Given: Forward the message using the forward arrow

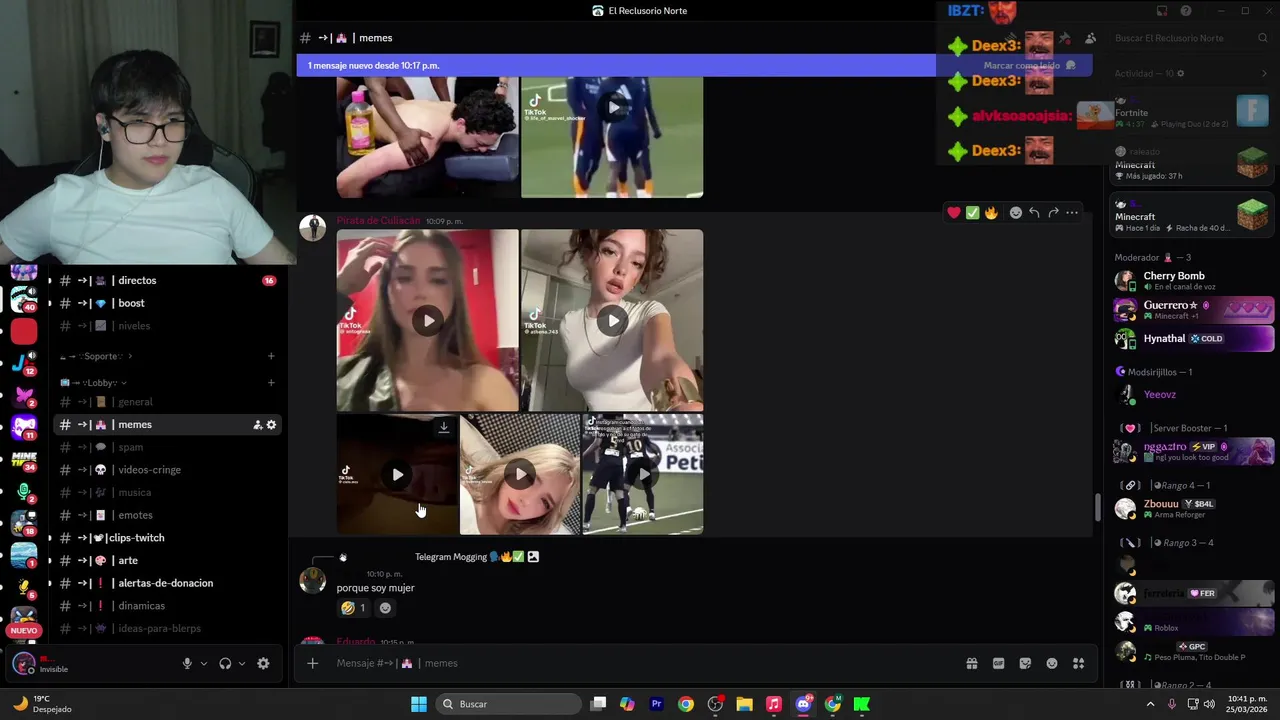Looking at the screenshot, I should pos(1053,212).
